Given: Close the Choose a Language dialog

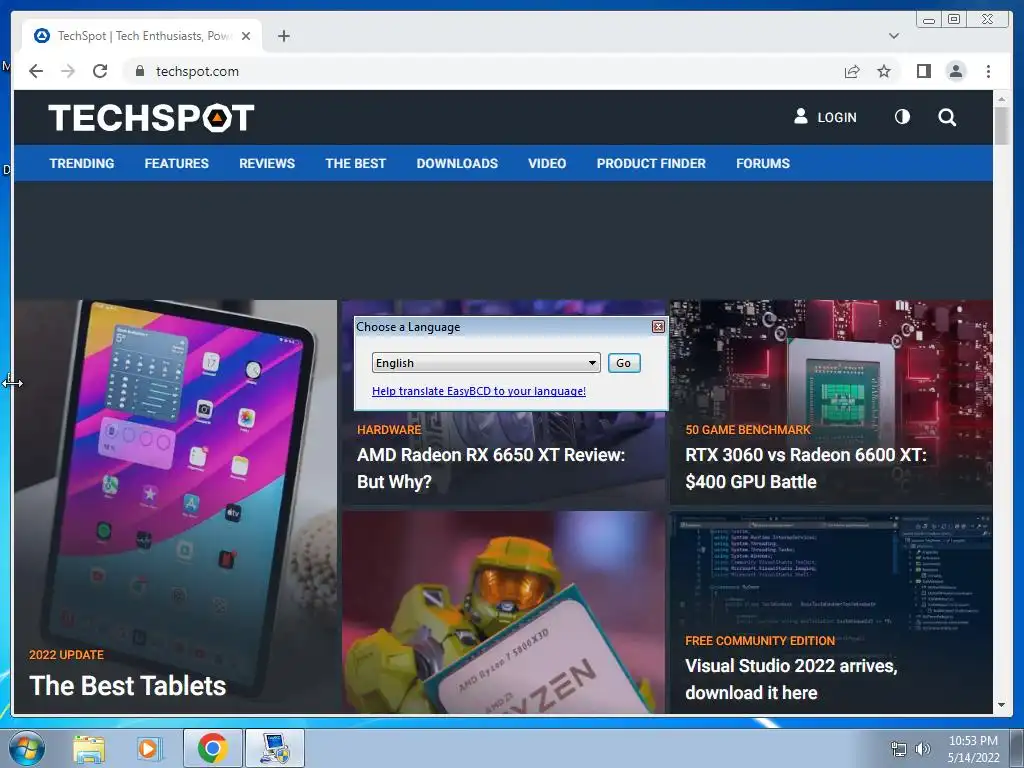Looking at the screenshot, I should point(658,327).
